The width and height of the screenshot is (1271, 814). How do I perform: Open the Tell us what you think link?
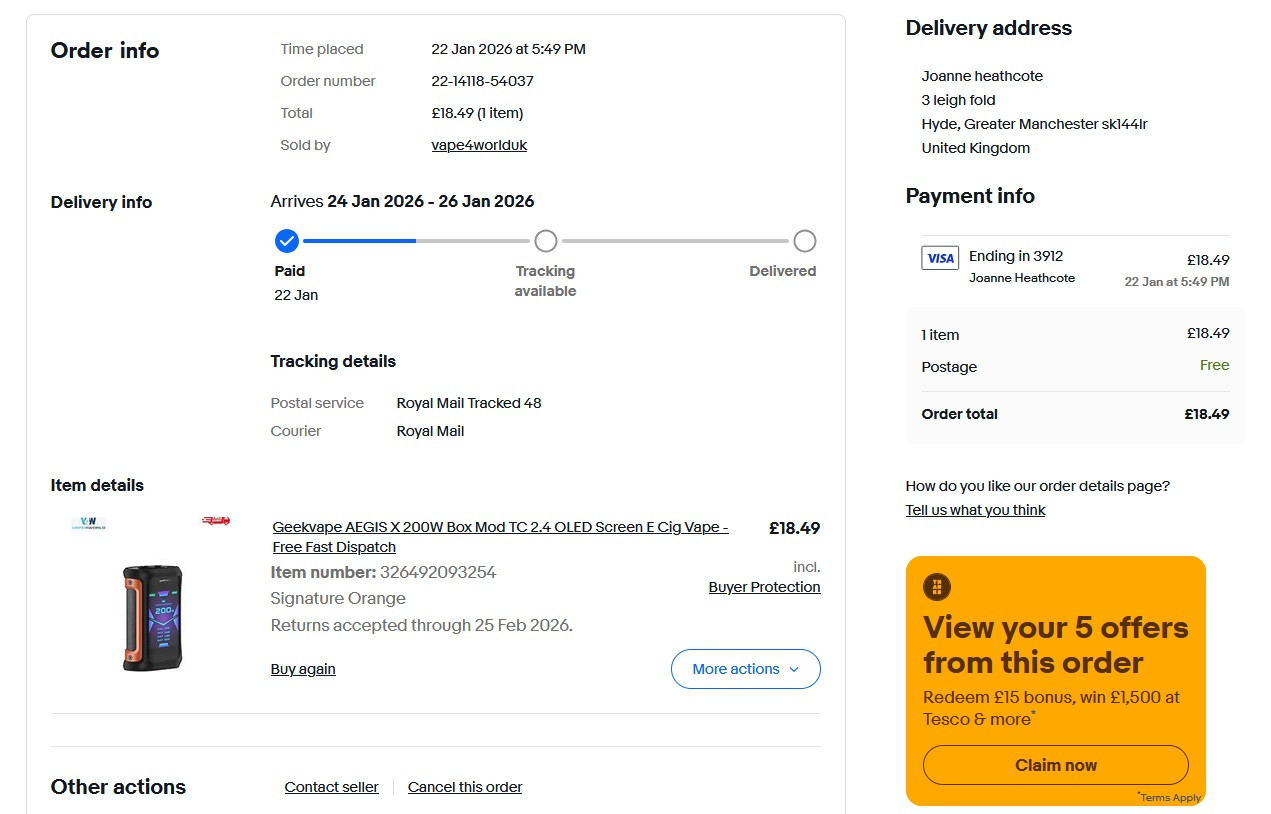(x=976, y=510)
